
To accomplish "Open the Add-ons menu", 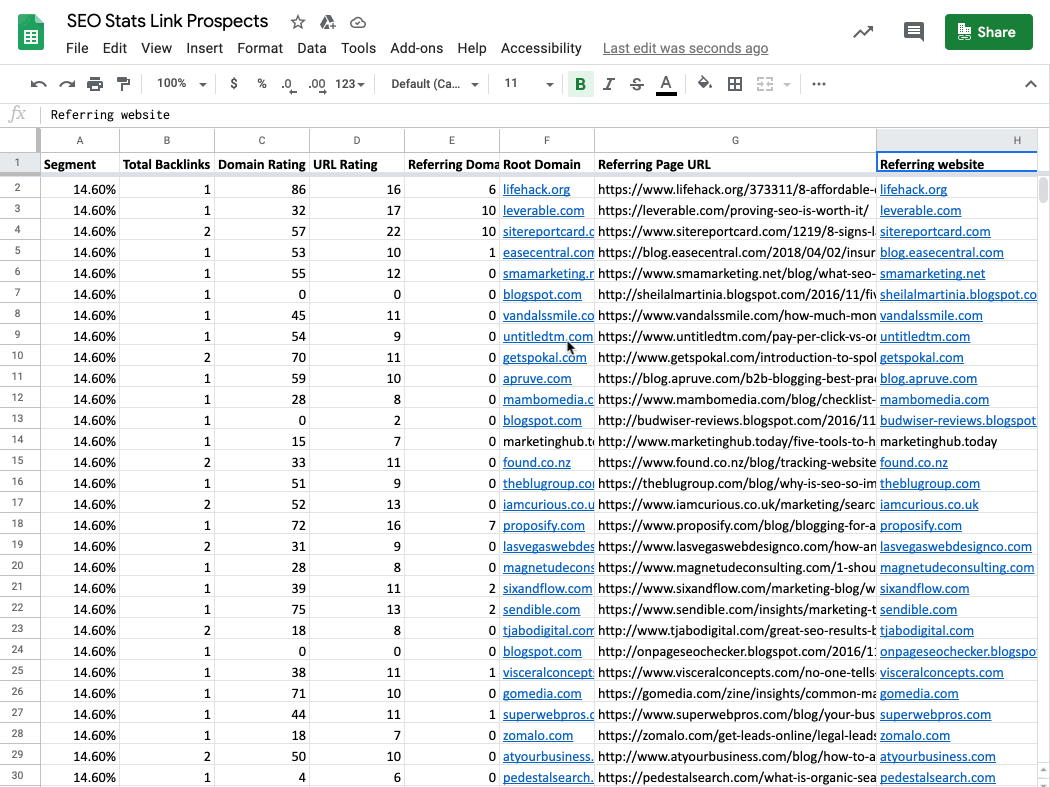I will [416, 48].
